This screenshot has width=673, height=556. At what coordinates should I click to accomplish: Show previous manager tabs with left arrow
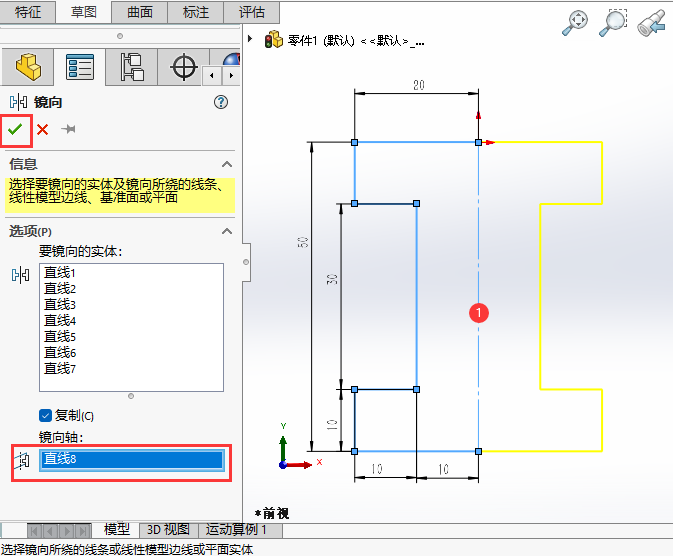click(x=212, y=76)
